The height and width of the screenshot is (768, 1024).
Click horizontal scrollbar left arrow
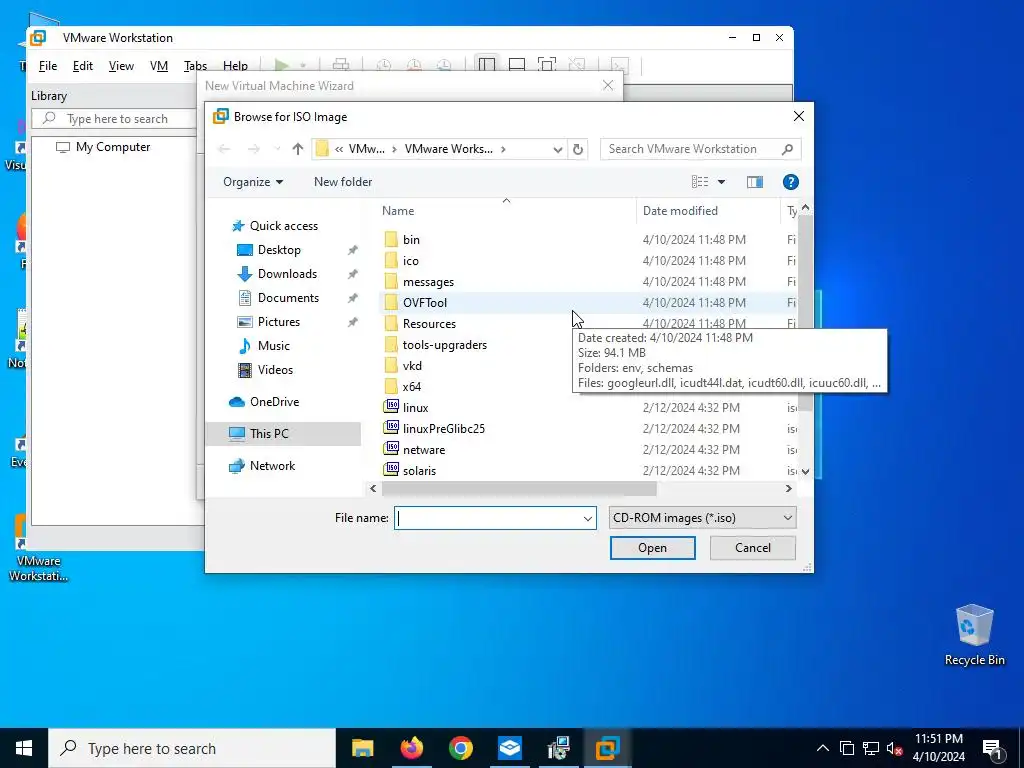pyautogui.click(x=374, y=488)
